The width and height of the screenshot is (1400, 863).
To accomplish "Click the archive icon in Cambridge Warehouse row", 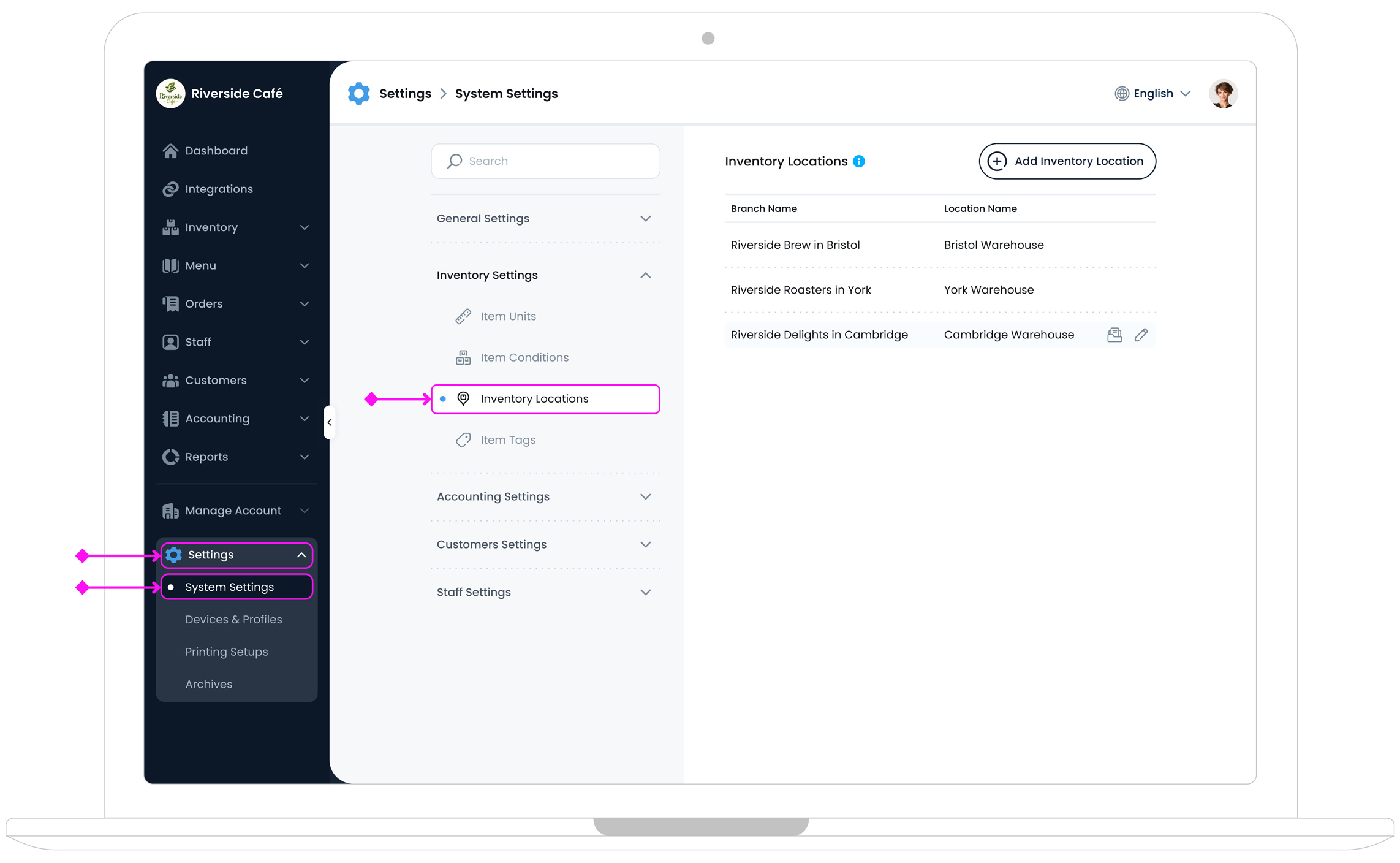I will [x=1114, y=335].
